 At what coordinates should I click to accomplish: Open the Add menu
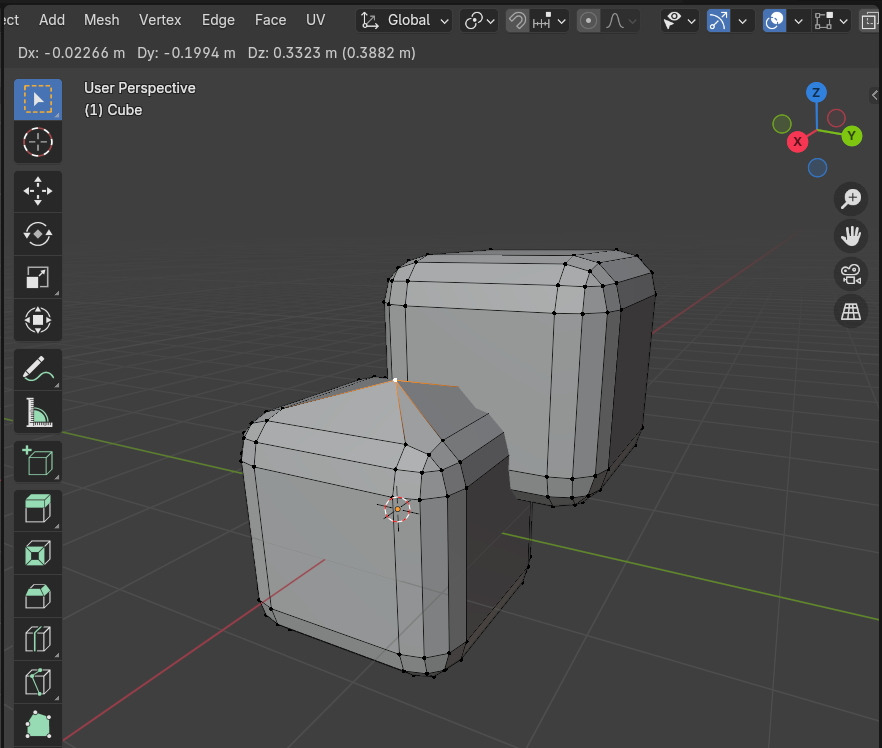click(x=52, y=20)
